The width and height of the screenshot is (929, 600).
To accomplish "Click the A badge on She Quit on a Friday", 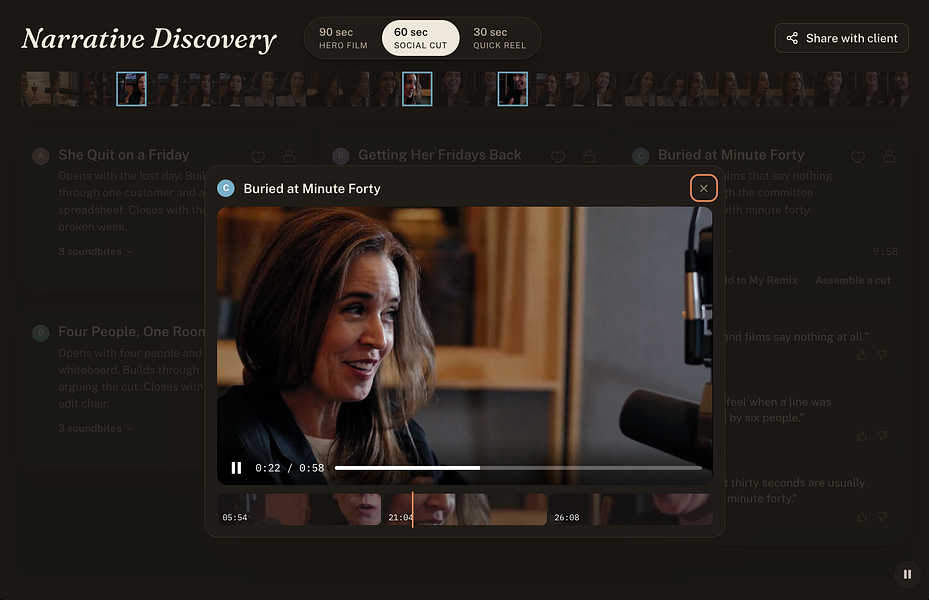I will [41, 156].
